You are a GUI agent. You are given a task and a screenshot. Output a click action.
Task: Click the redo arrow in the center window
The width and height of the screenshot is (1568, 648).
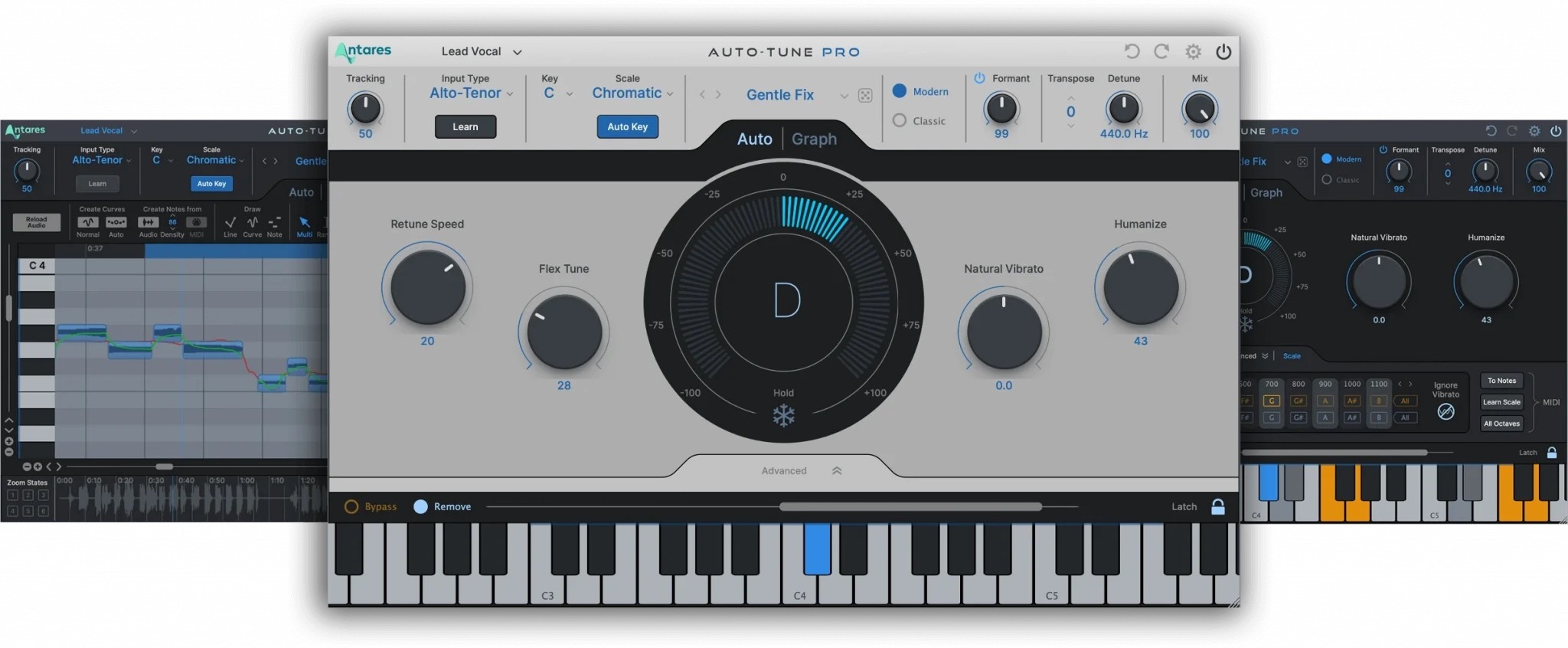[1161, 51]
